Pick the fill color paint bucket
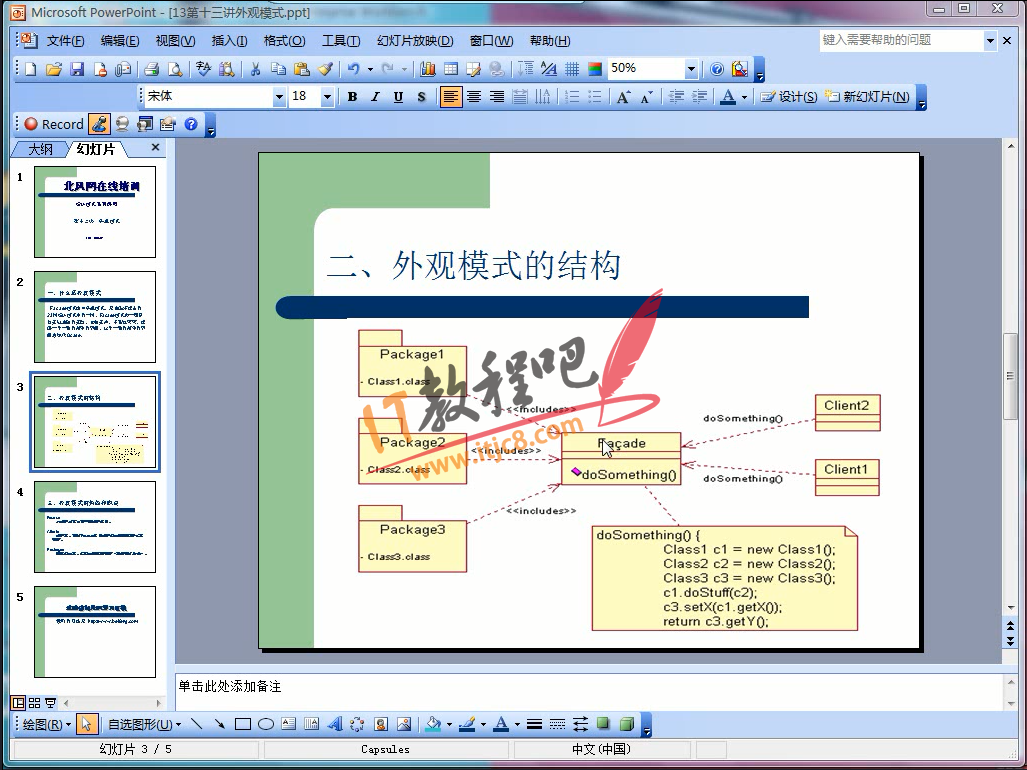This screenshot has height=770, width=1027. pyautogui.click(x=434, y=724)
